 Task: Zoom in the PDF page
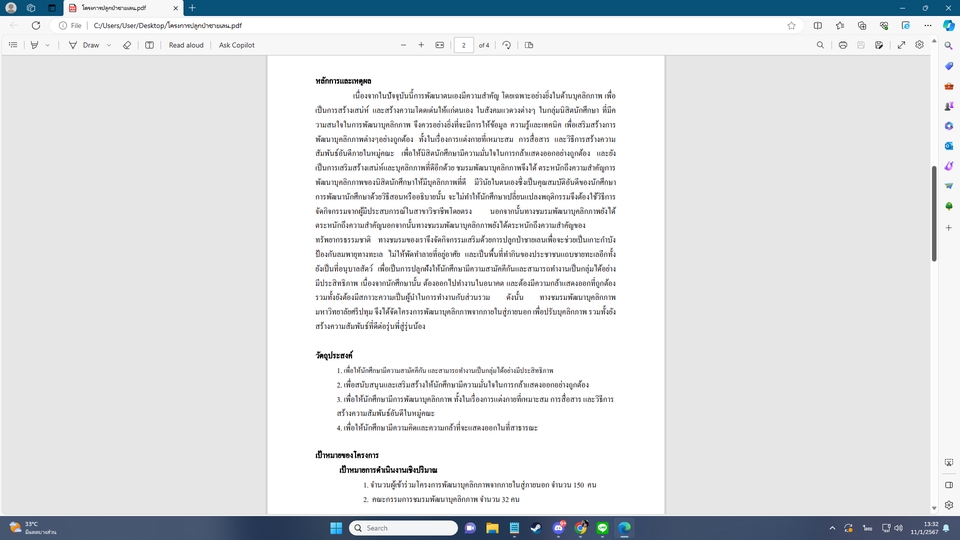click(421, 45)
